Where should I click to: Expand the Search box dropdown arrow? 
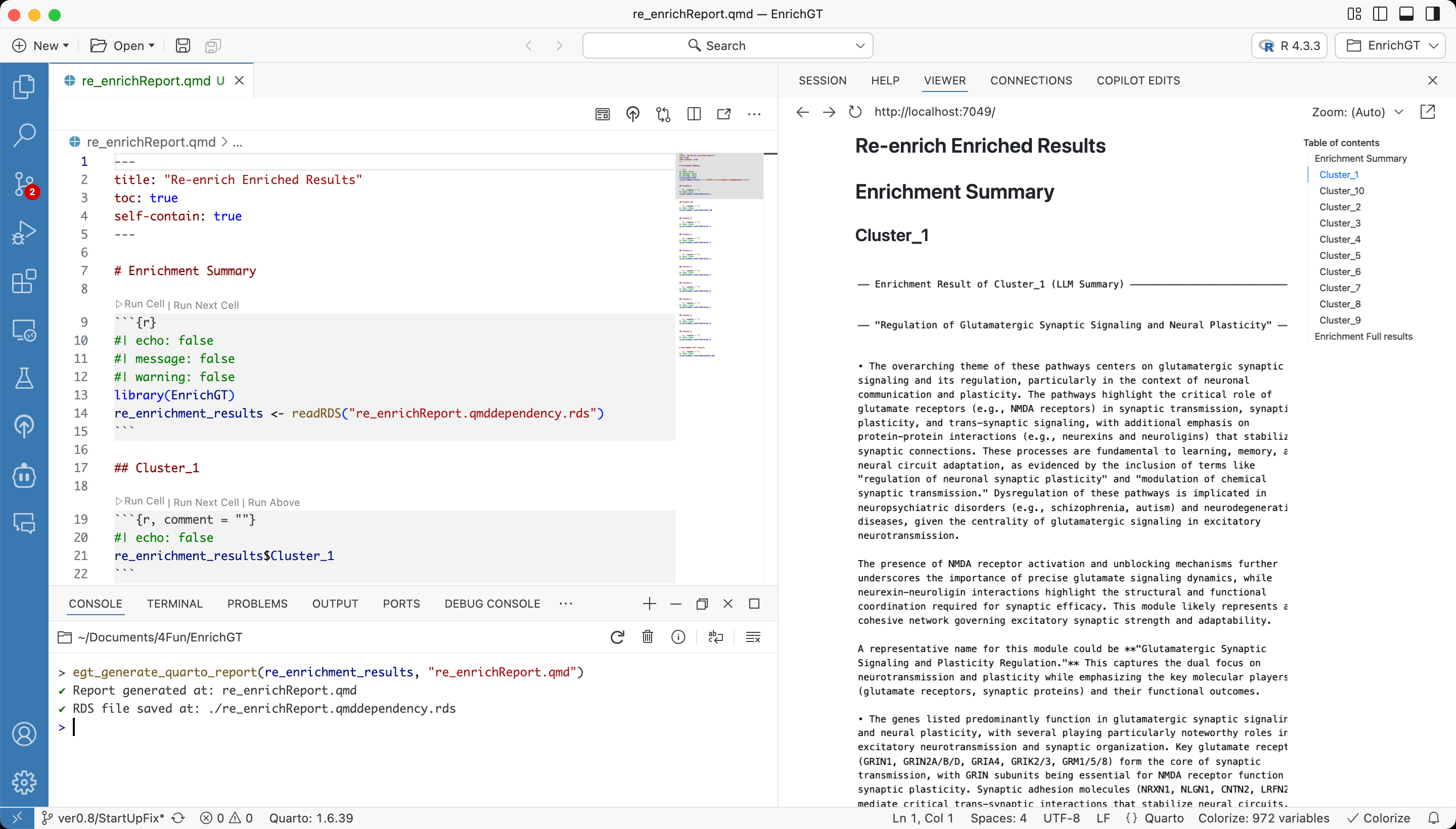click(x=860, y=45)
